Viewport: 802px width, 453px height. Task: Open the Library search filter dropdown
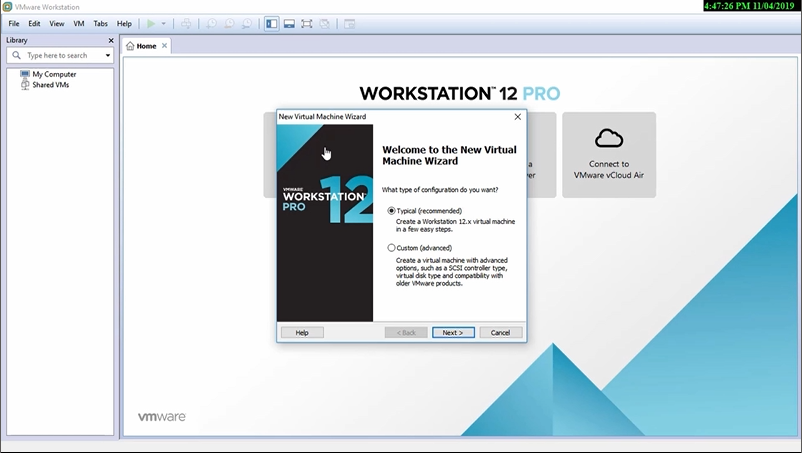107,55
